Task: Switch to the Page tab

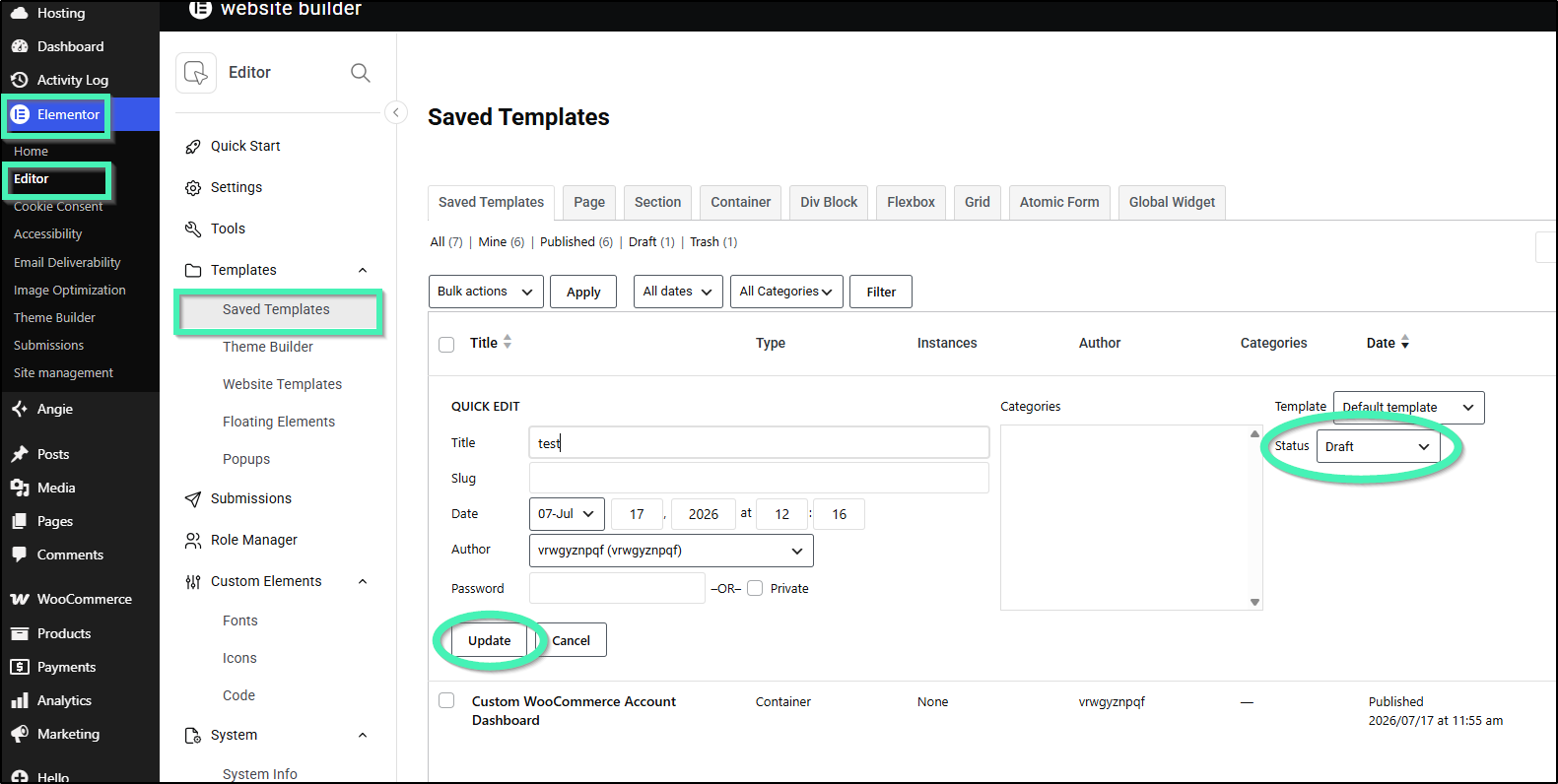Action: 589,203
